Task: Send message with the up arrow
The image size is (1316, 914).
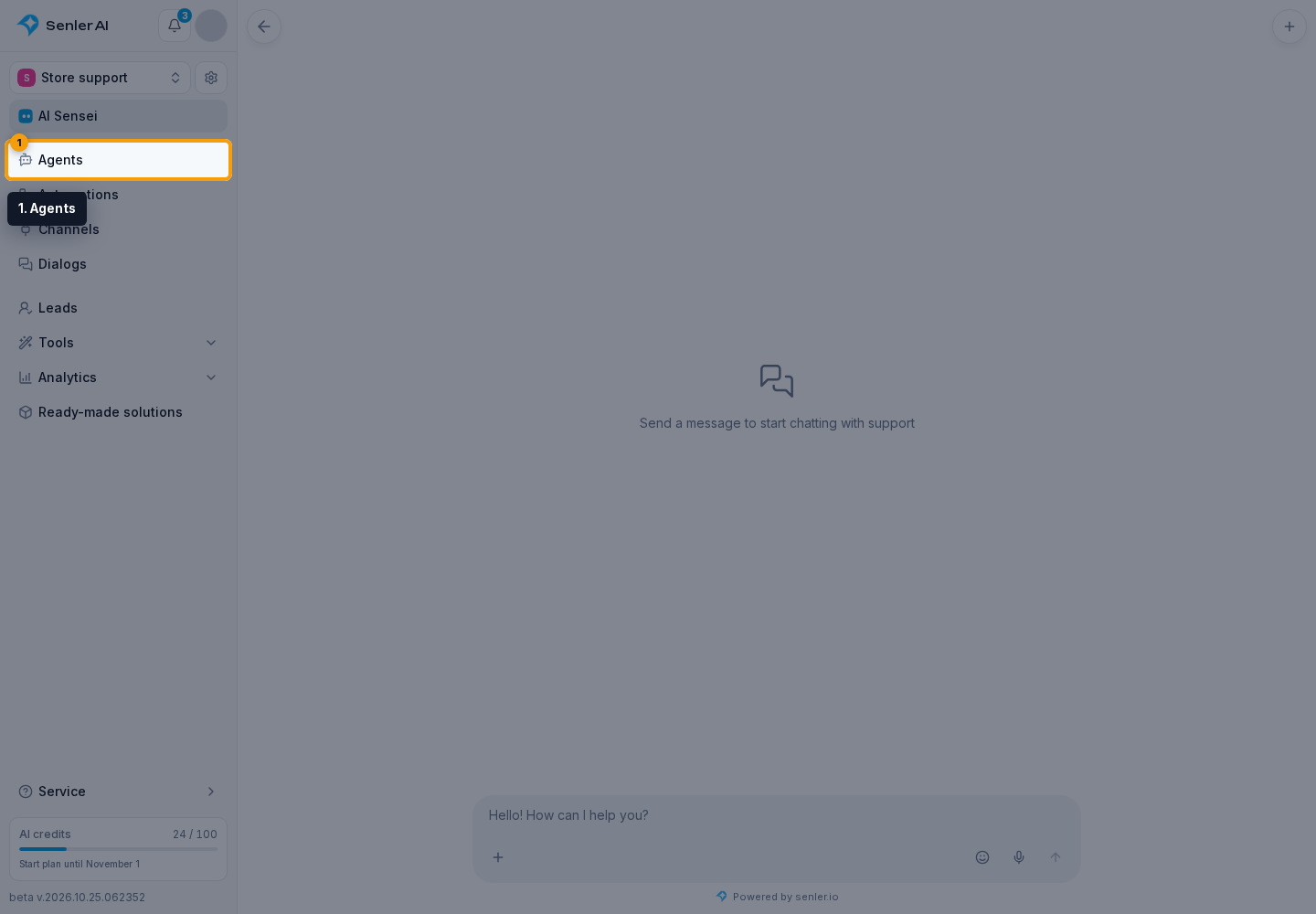Action: (1056, 857)
